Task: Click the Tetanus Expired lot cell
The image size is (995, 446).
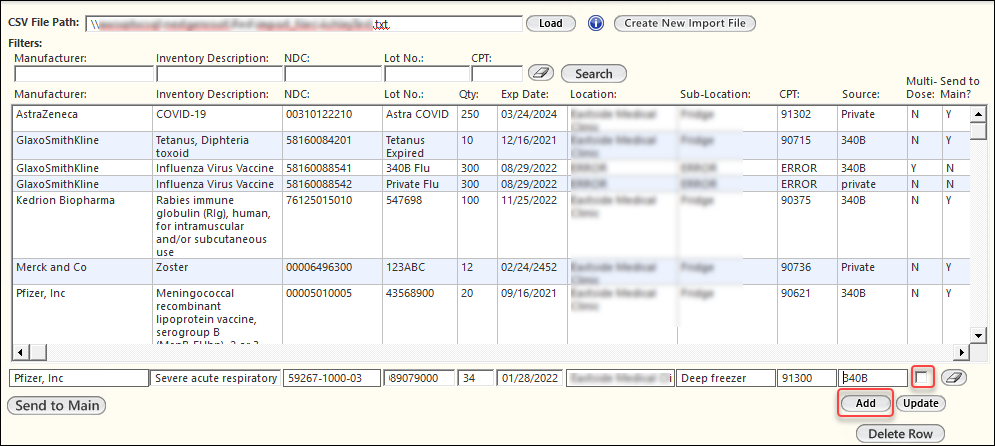Action: point(419,146)
